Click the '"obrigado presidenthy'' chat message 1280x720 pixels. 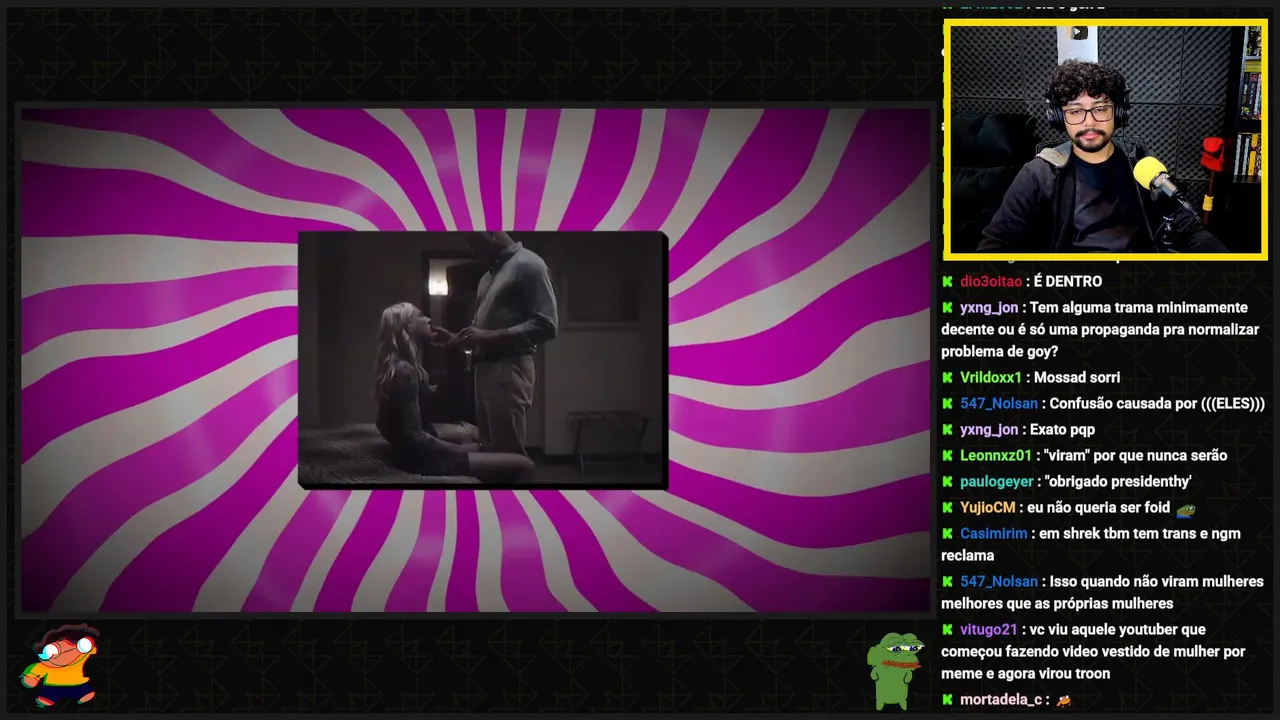1119,482
